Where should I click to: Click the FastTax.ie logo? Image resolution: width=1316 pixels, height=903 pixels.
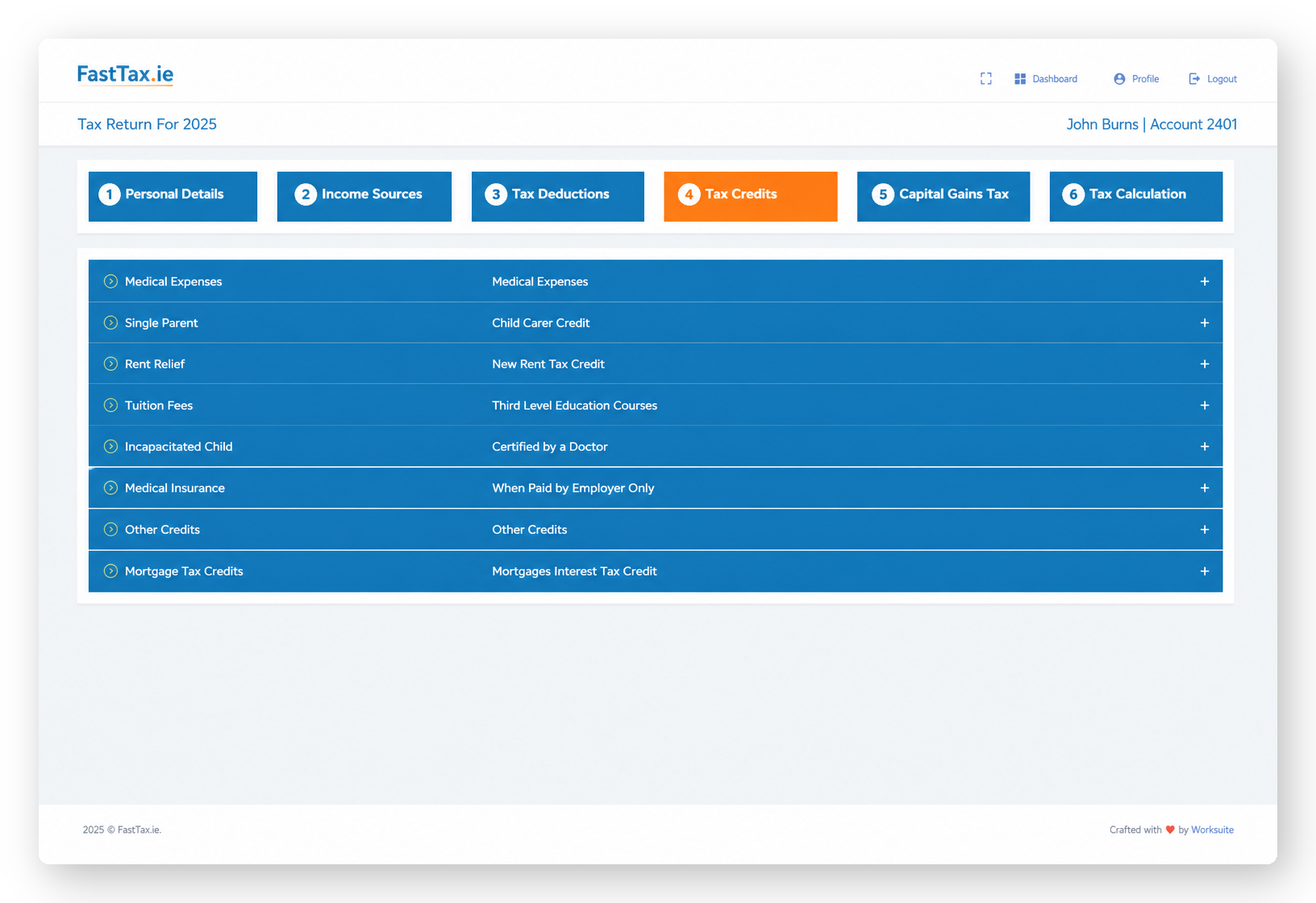(125, 74)
